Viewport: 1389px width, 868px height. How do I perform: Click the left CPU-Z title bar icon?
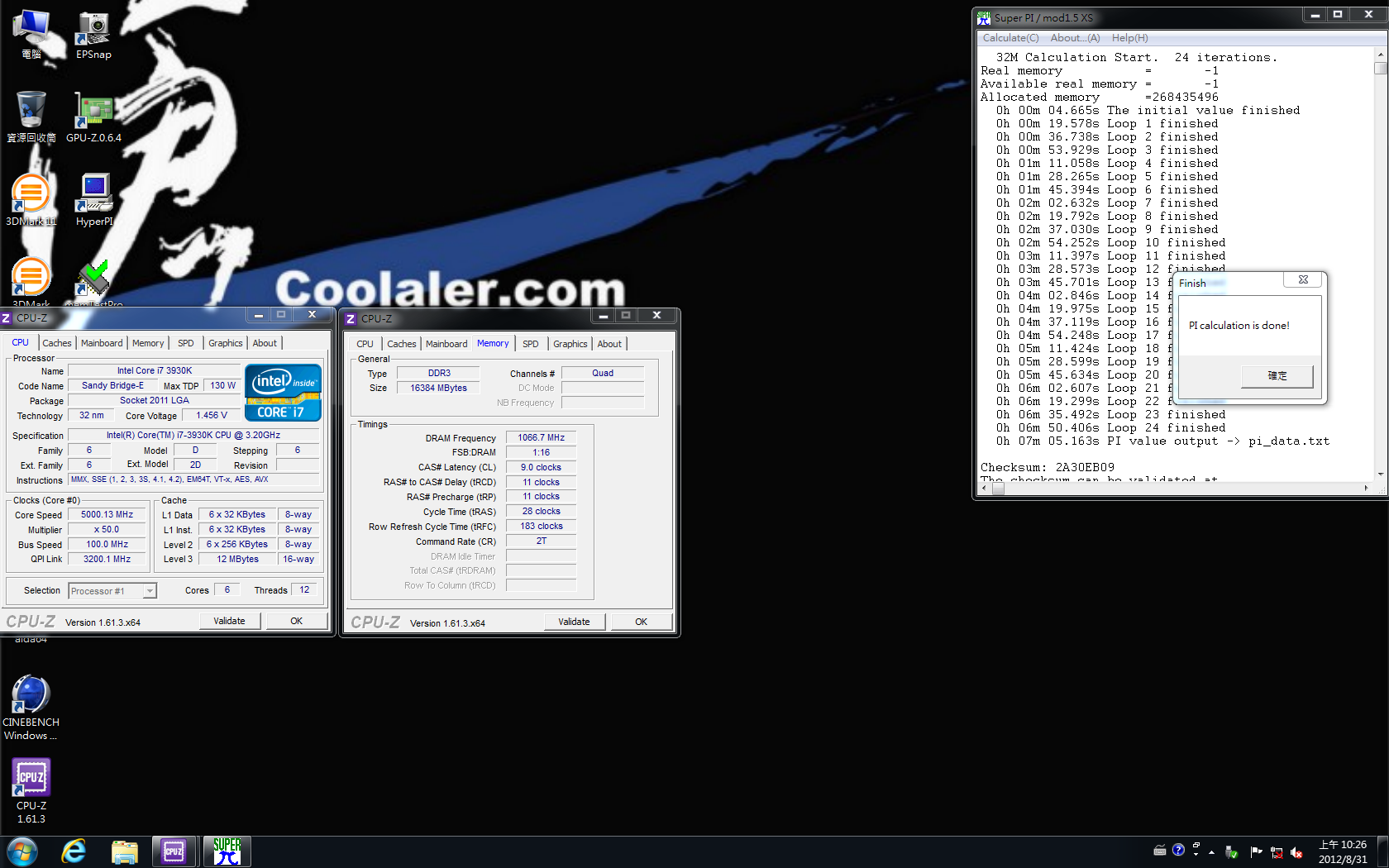7,317
